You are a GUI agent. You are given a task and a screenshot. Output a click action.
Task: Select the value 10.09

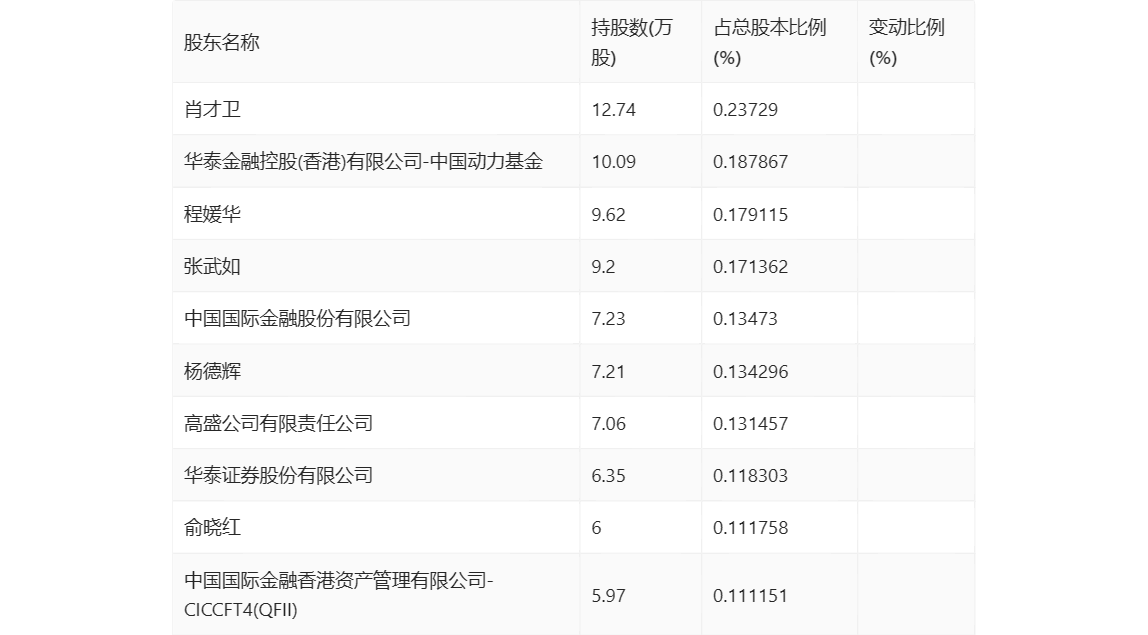(614, 162)
